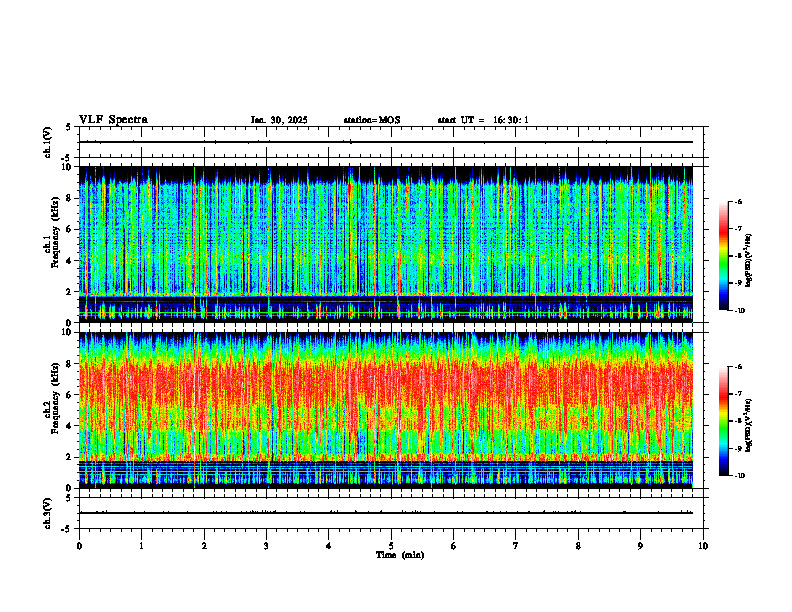
Task: Click the ch.3 voltage waveform trace
Action: click(386, 513)
